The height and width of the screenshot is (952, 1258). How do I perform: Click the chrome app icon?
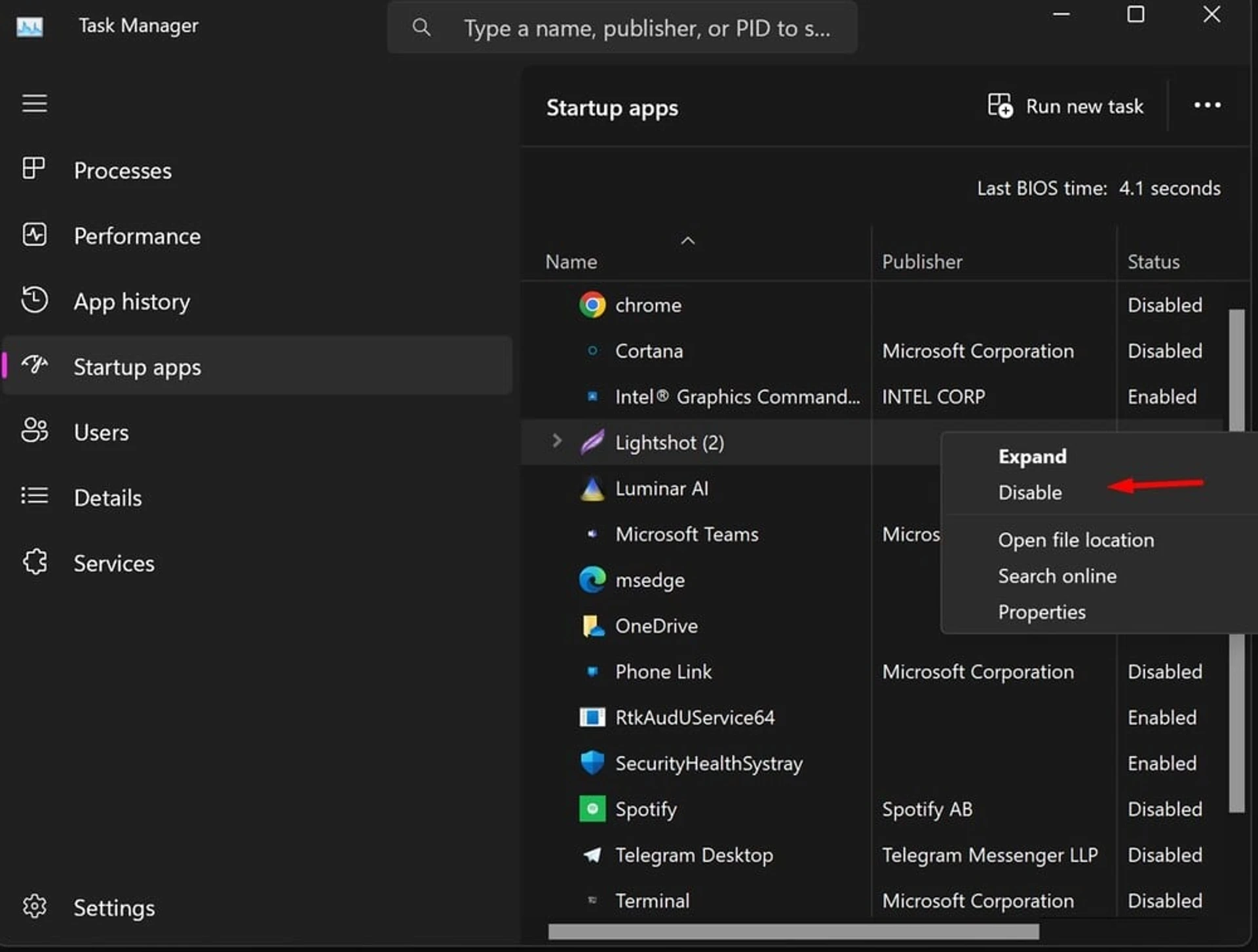click(592, 305)
